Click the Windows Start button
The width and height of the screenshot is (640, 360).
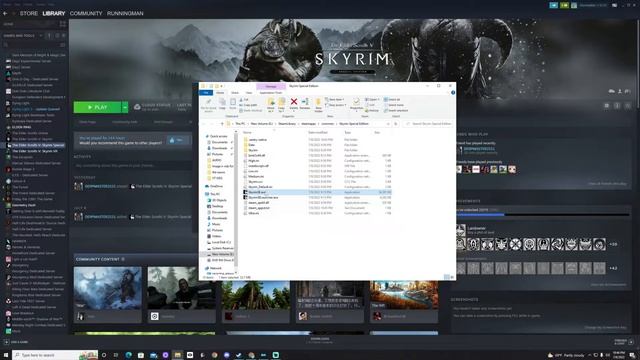click(x=6, y=355)
